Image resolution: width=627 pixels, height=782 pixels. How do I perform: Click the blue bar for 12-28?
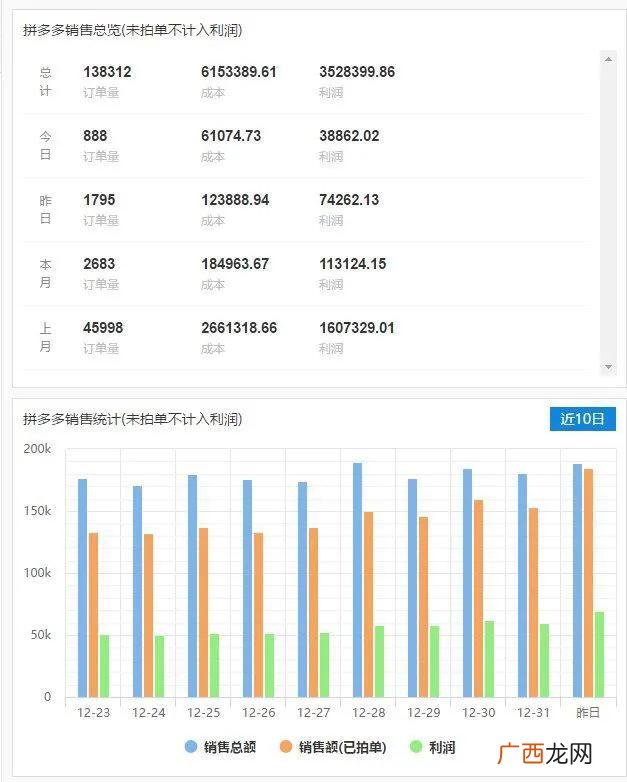tap(357, 580)
